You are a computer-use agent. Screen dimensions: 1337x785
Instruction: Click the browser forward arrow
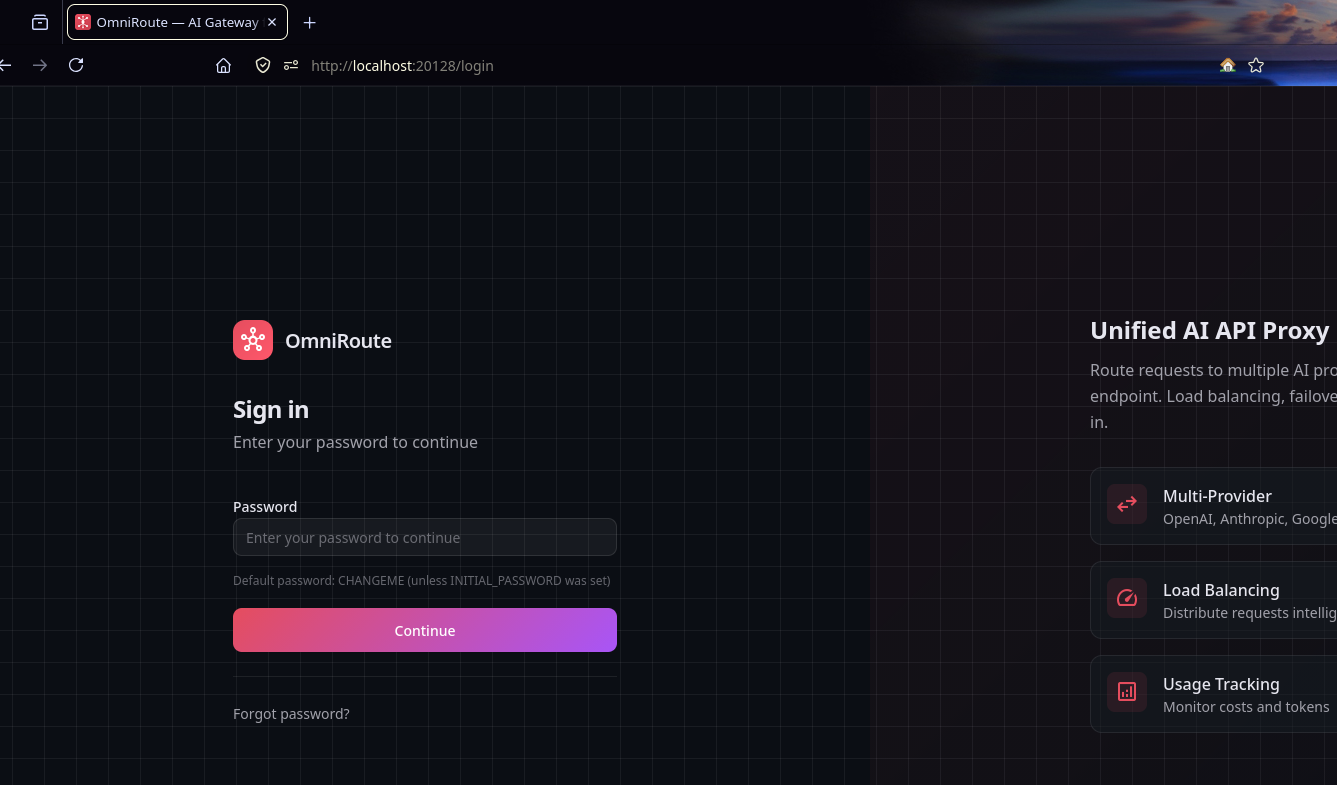click(x=40, y=65)
